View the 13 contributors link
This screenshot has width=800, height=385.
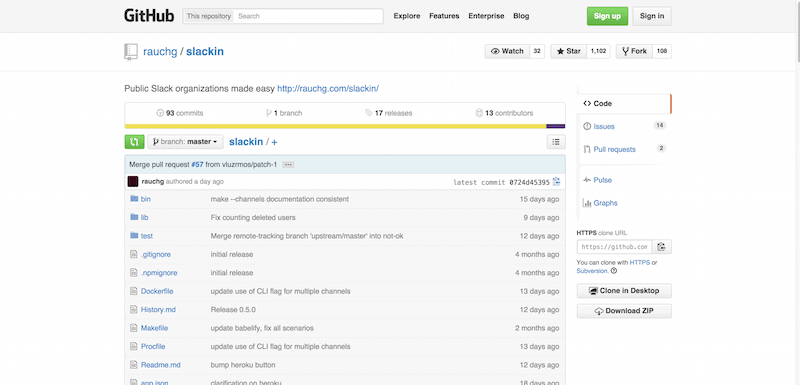pos(504,113)
